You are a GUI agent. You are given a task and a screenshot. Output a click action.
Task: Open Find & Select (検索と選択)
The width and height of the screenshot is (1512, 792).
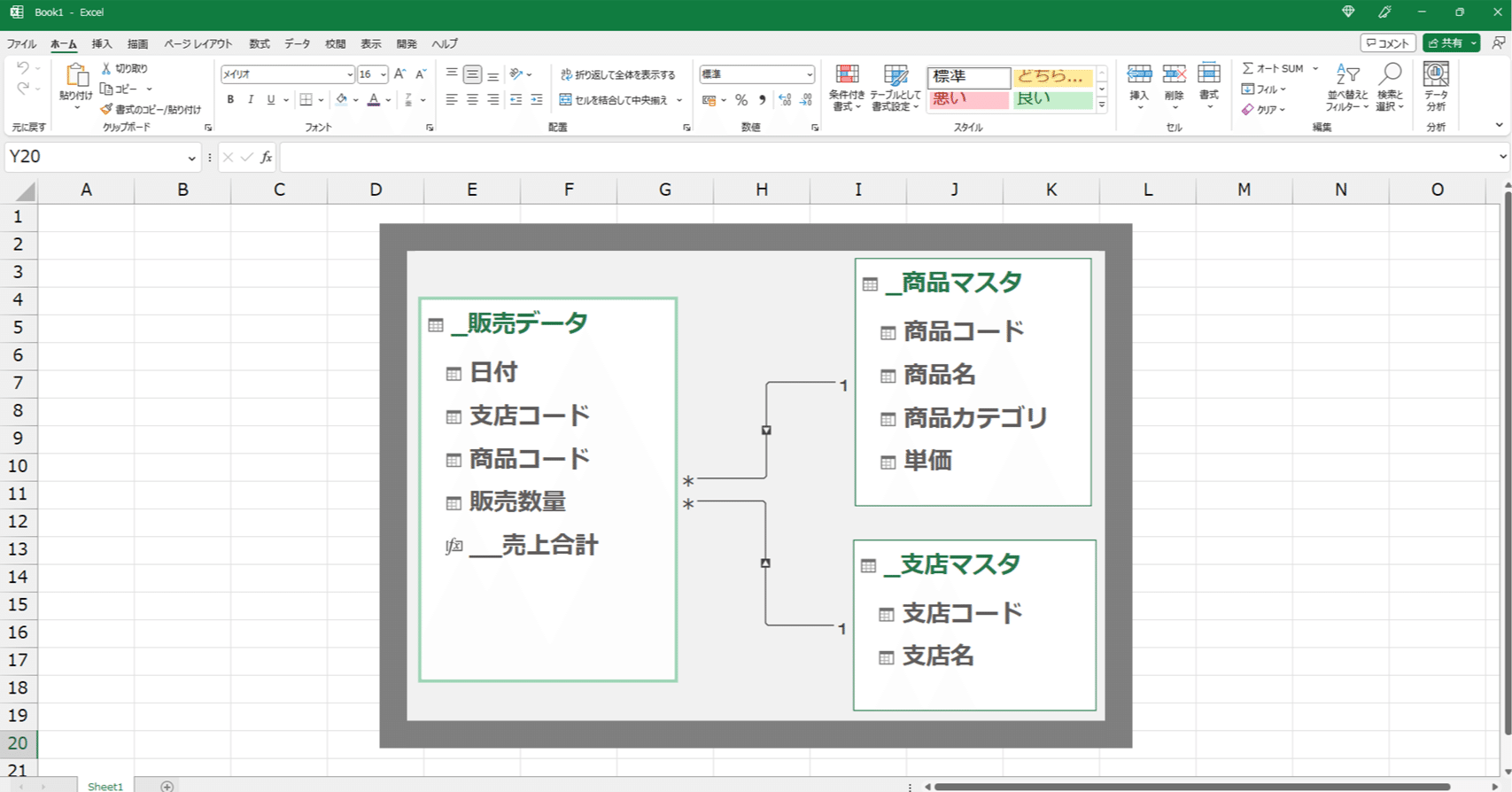[x=1390, y=87]
